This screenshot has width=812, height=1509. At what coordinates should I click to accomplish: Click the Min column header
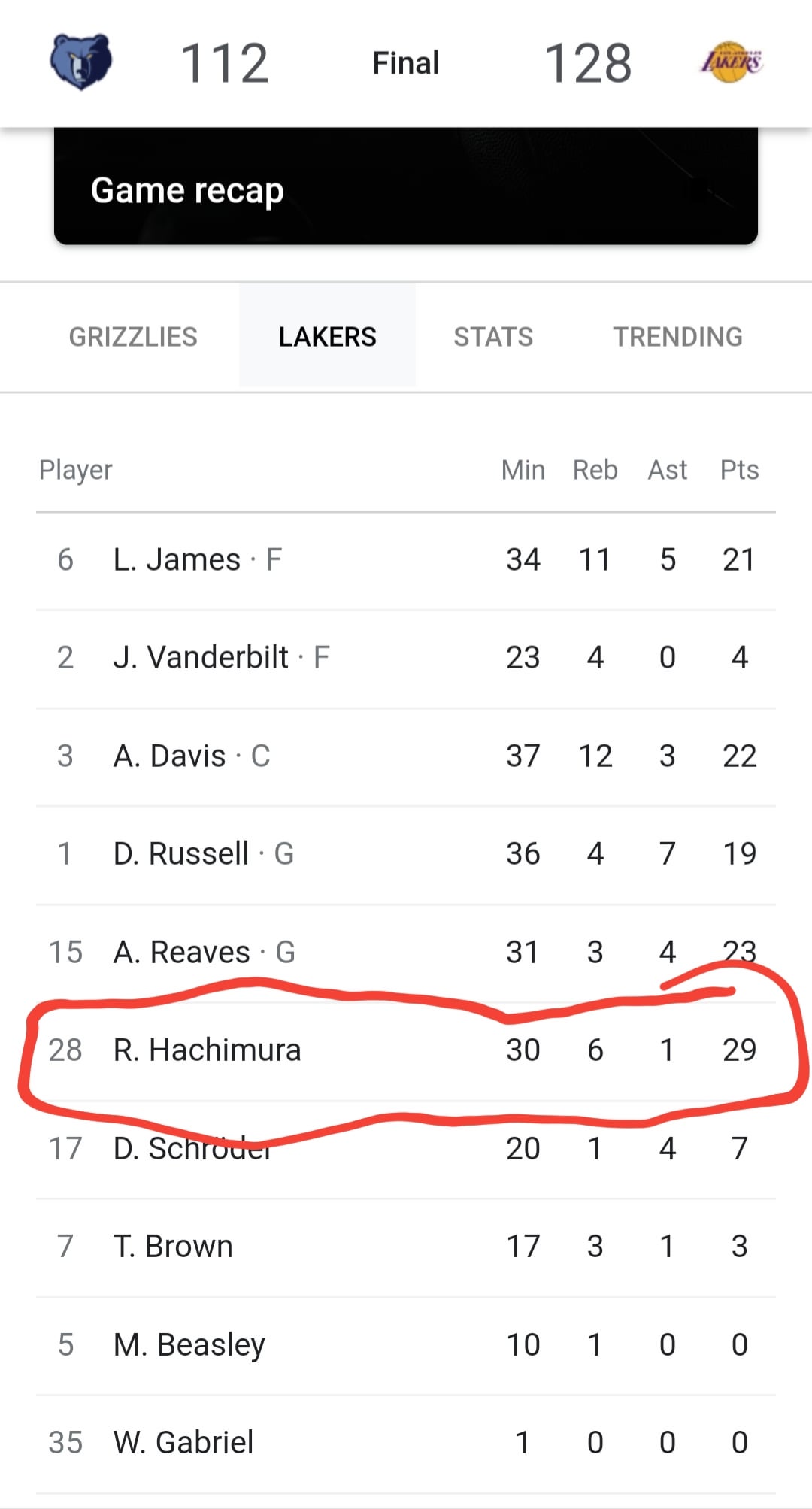[x=523, y=470]
